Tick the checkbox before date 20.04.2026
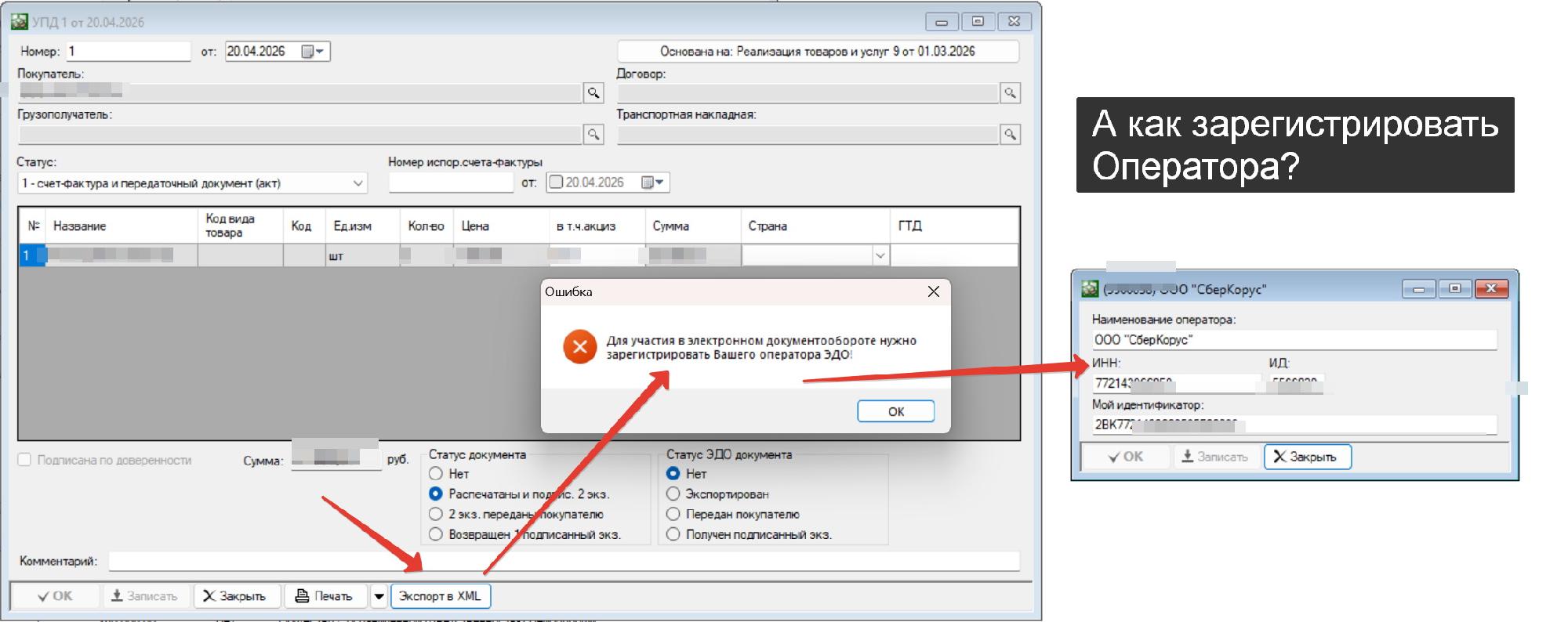The height and width of the screenshot is (622, 1568). tap(557, 183)
